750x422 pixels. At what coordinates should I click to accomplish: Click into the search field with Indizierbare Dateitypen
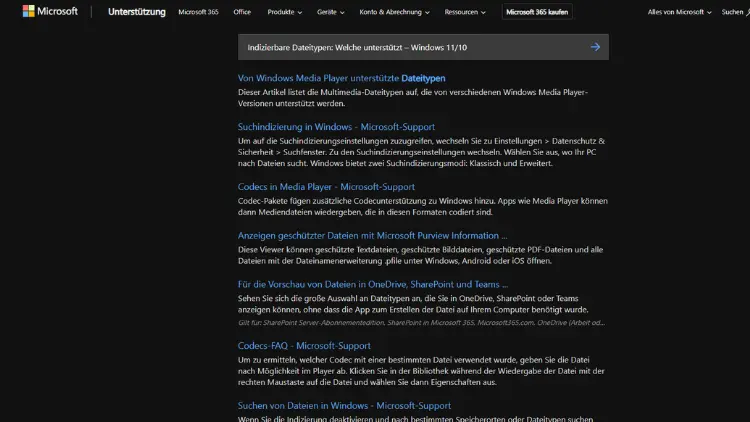[410, 47]
